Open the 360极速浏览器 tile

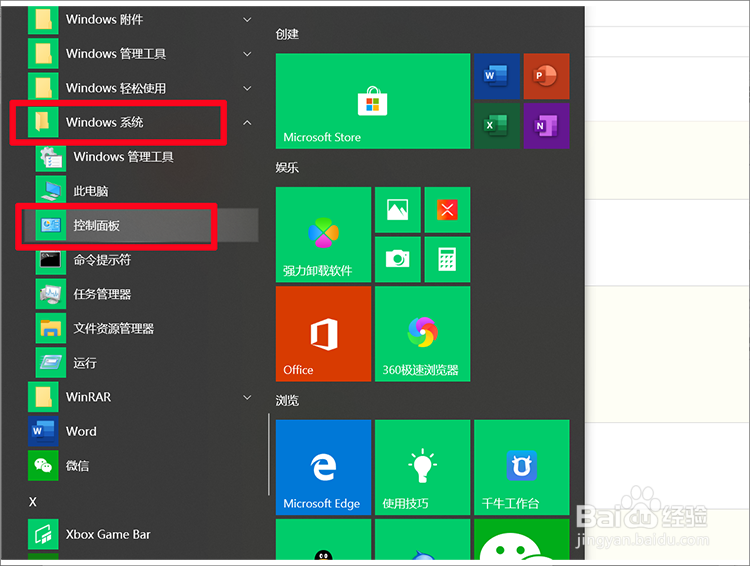click(x=422, y=334)
